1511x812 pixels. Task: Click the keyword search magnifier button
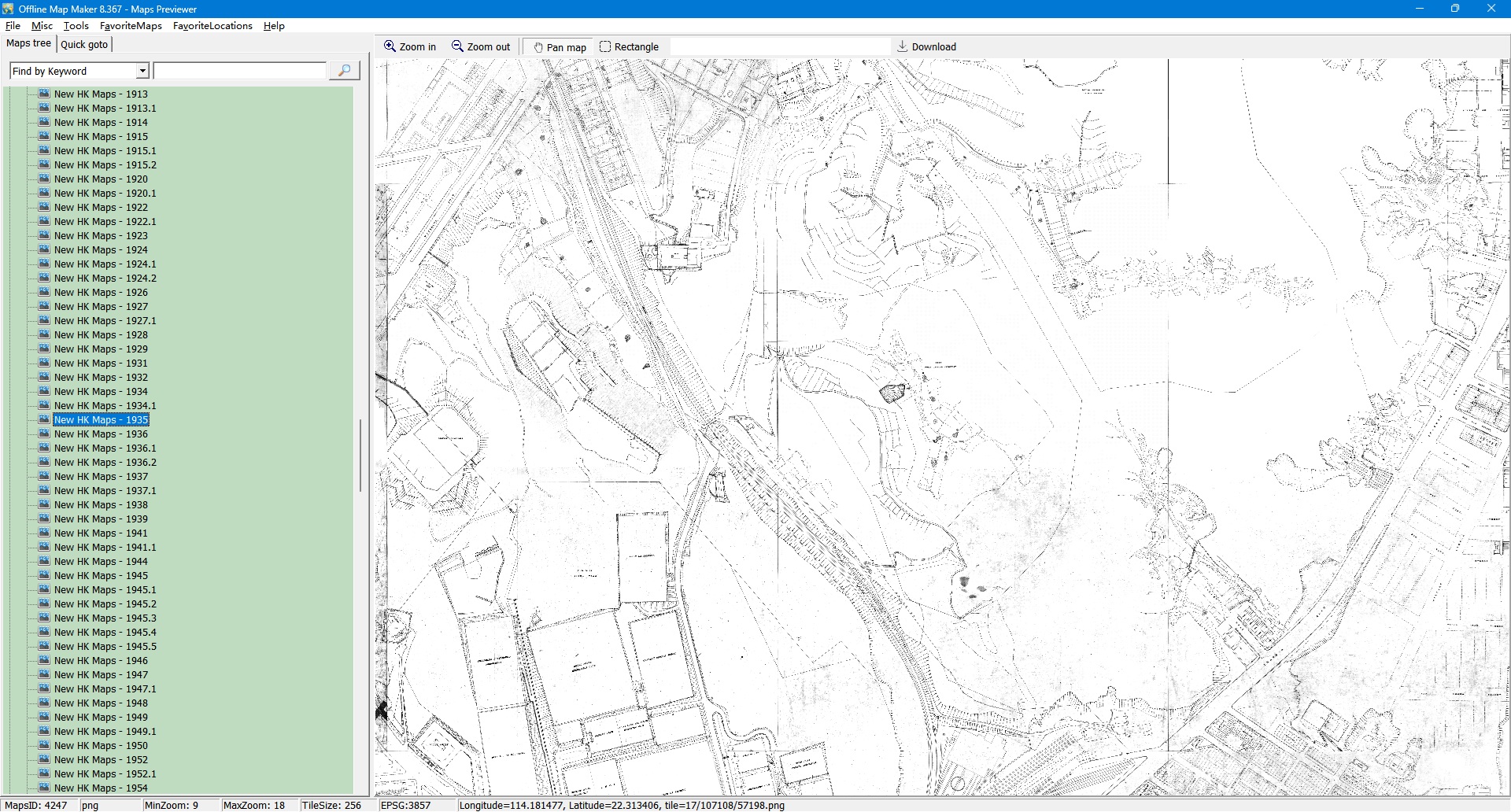click(344, 71)
